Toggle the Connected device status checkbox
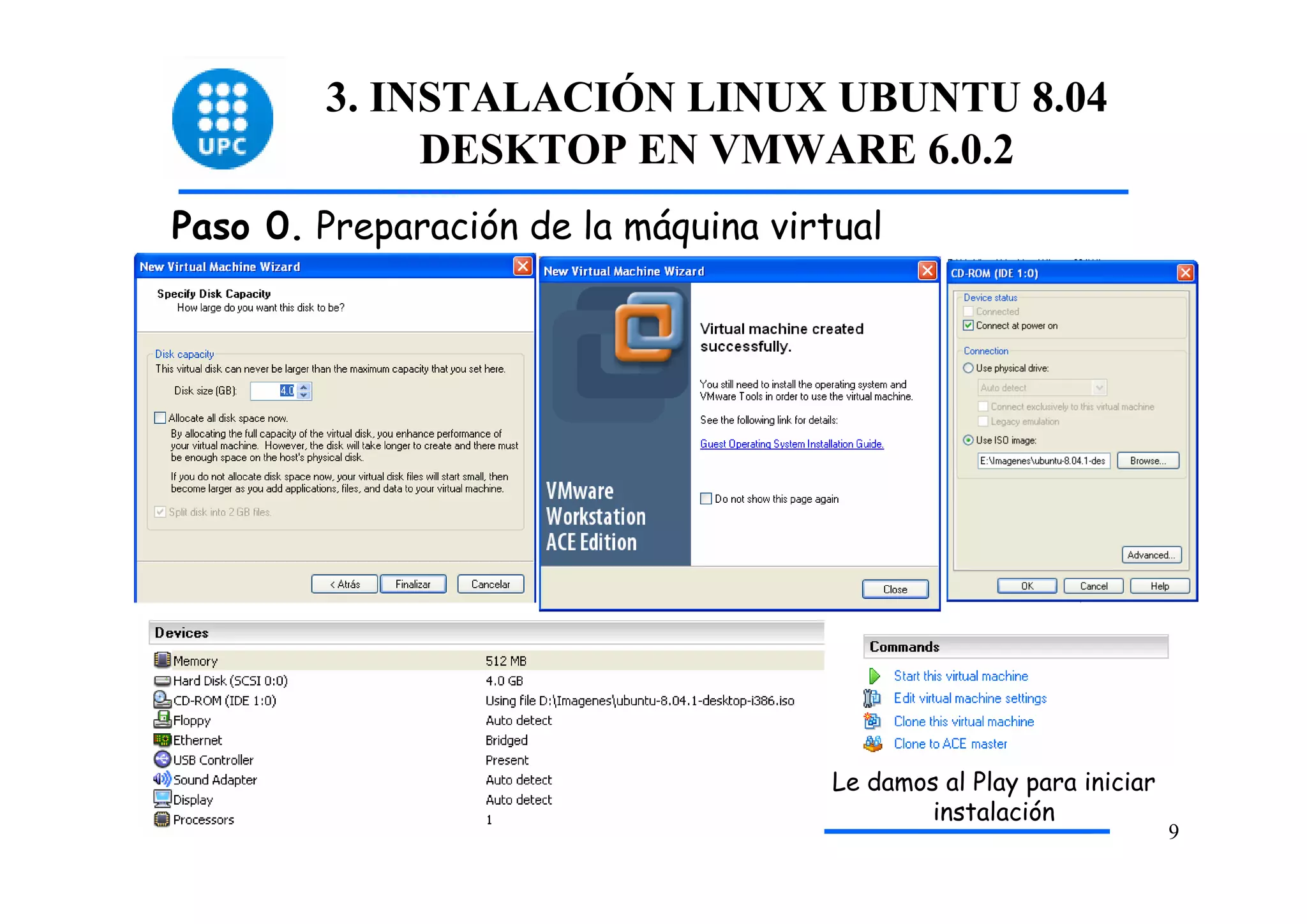 pos(968,311)
